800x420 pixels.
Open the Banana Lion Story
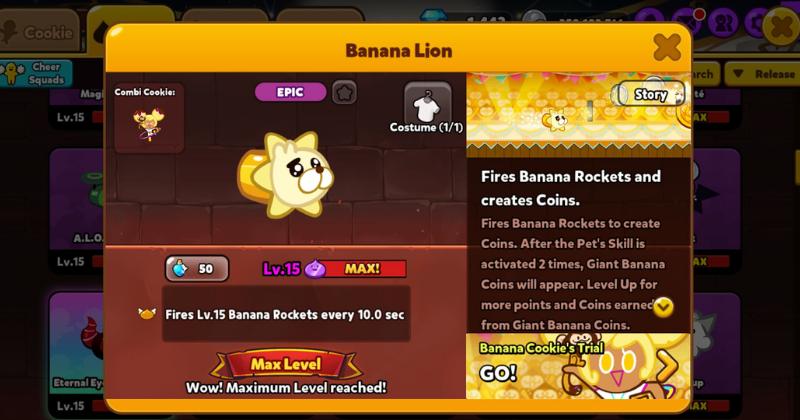[649, 94]
